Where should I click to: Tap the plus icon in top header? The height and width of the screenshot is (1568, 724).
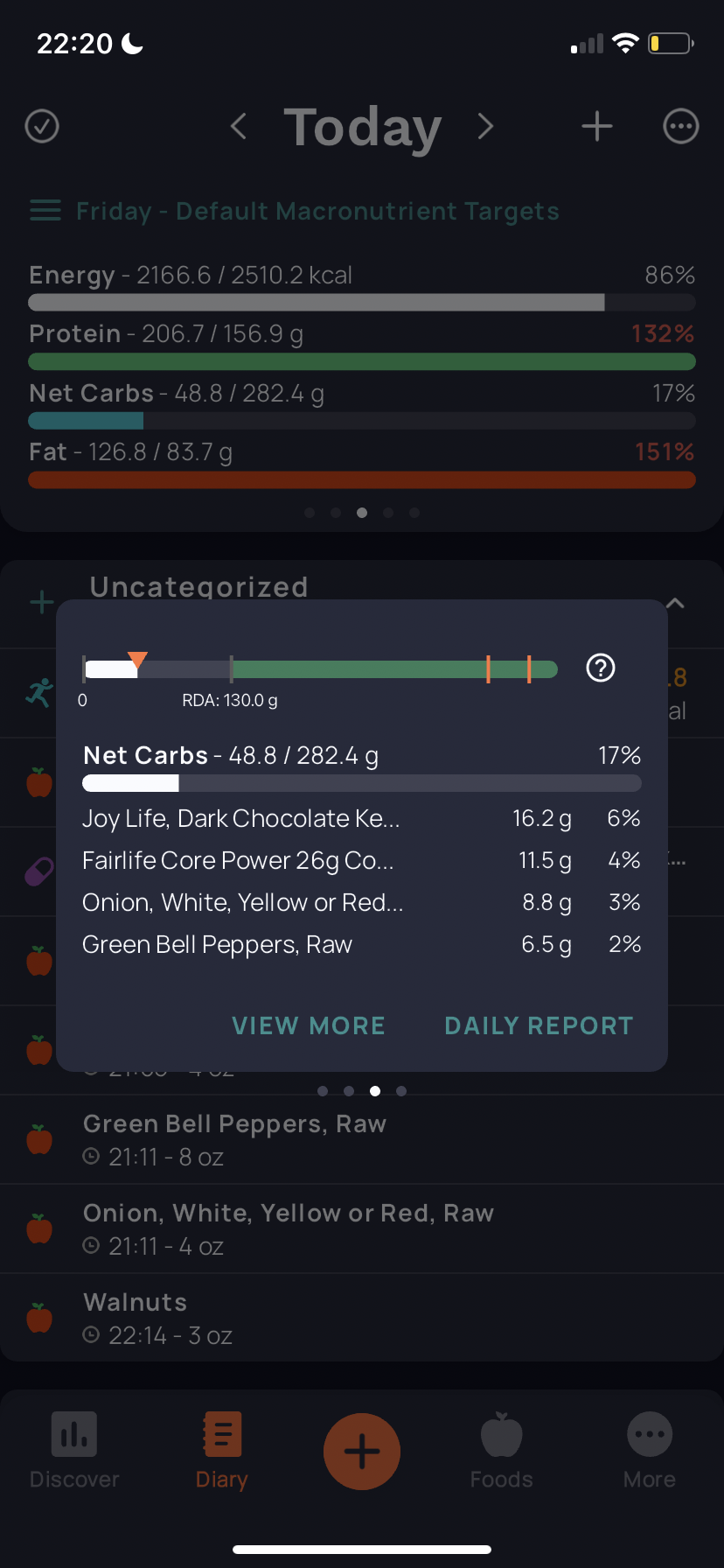597,127
